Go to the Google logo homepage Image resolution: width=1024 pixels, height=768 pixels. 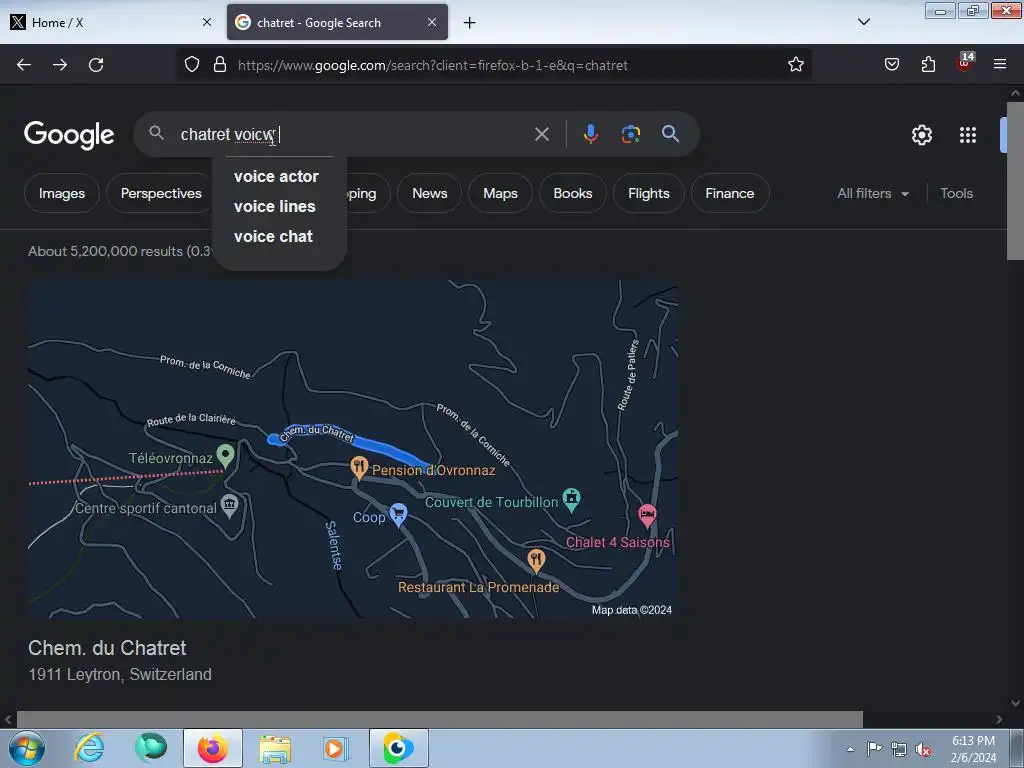[x=69, y=135]
